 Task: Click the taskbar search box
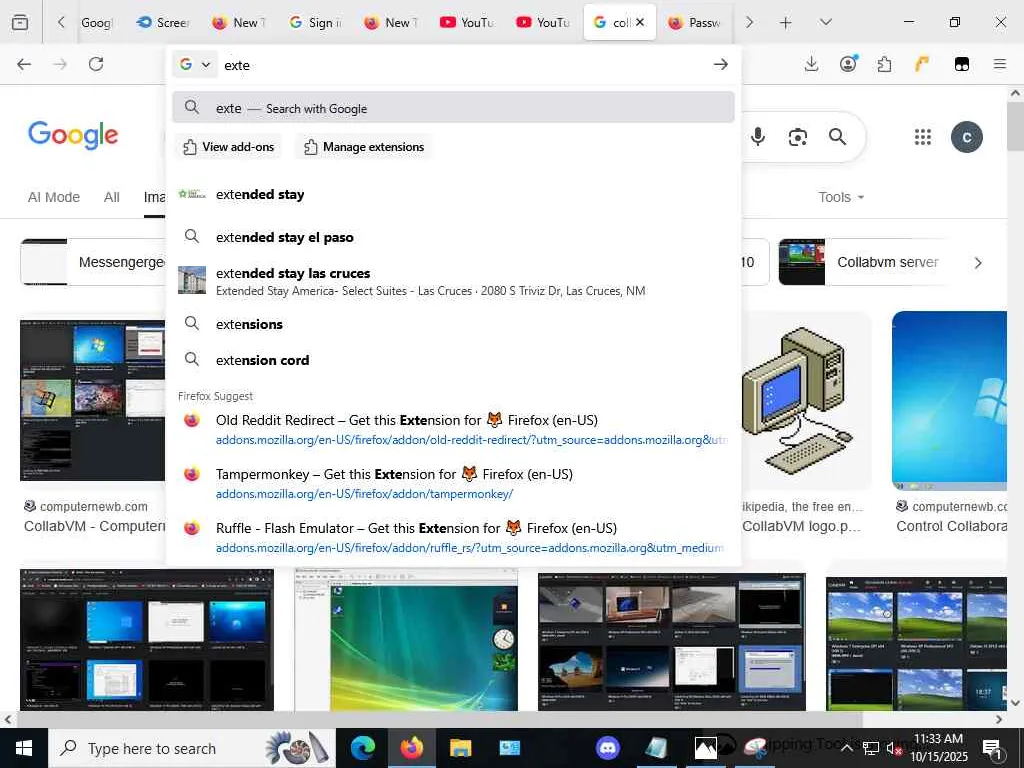192,748
